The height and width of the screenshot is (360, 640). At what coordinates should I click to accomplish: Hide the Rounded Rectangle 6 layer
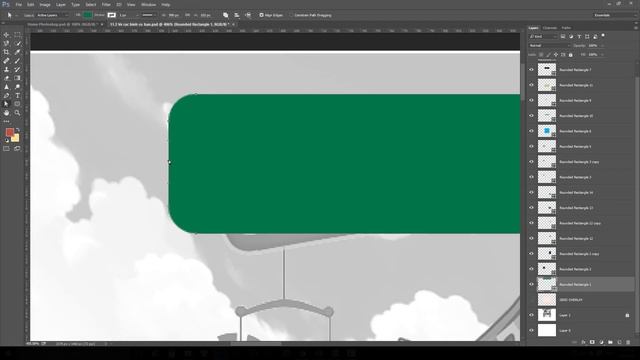click(x=531, y=131)
